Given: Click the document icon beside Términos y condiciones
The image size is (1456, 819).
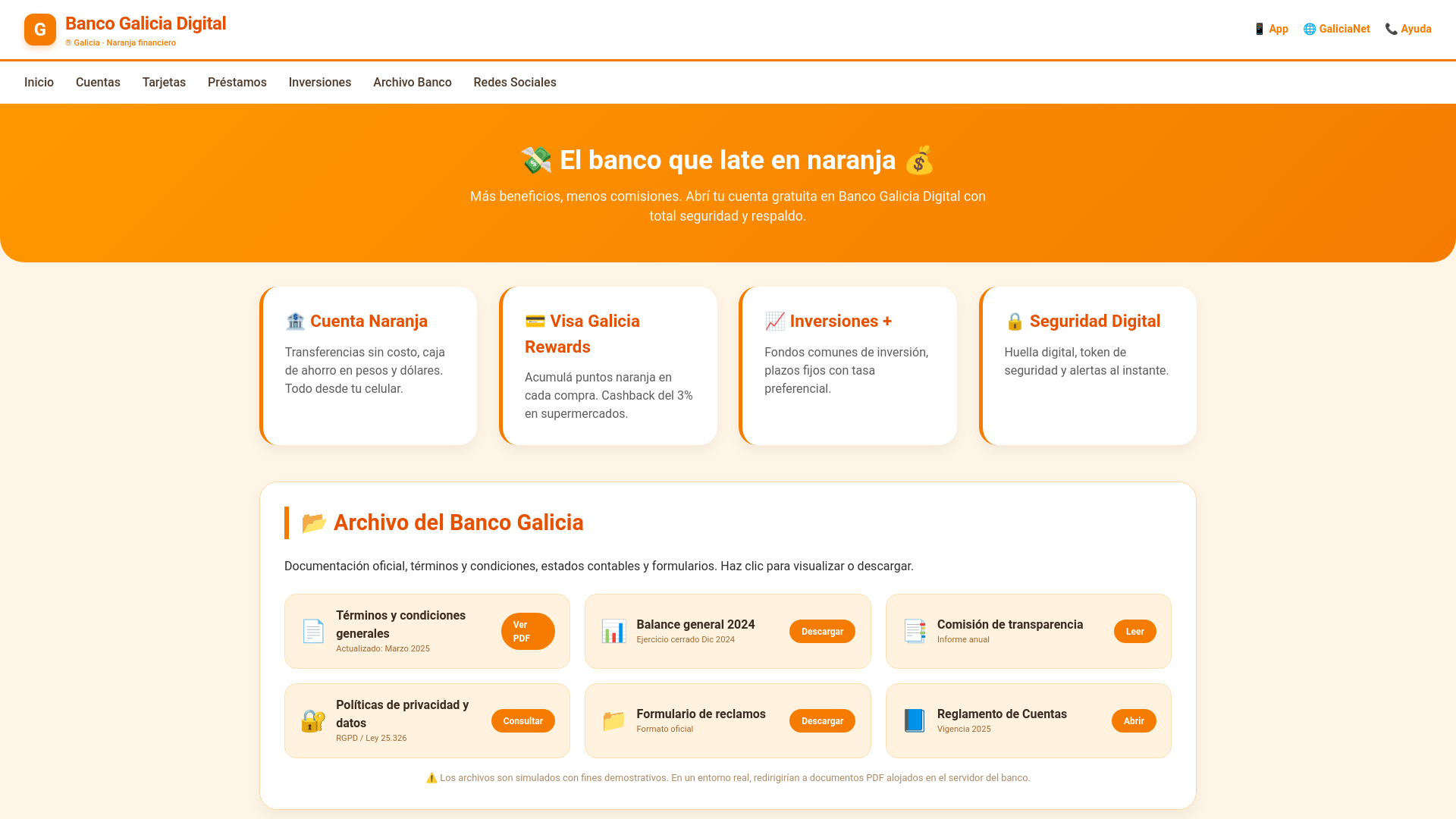Looking at the screenshot, I should click(x=313, y=631).
